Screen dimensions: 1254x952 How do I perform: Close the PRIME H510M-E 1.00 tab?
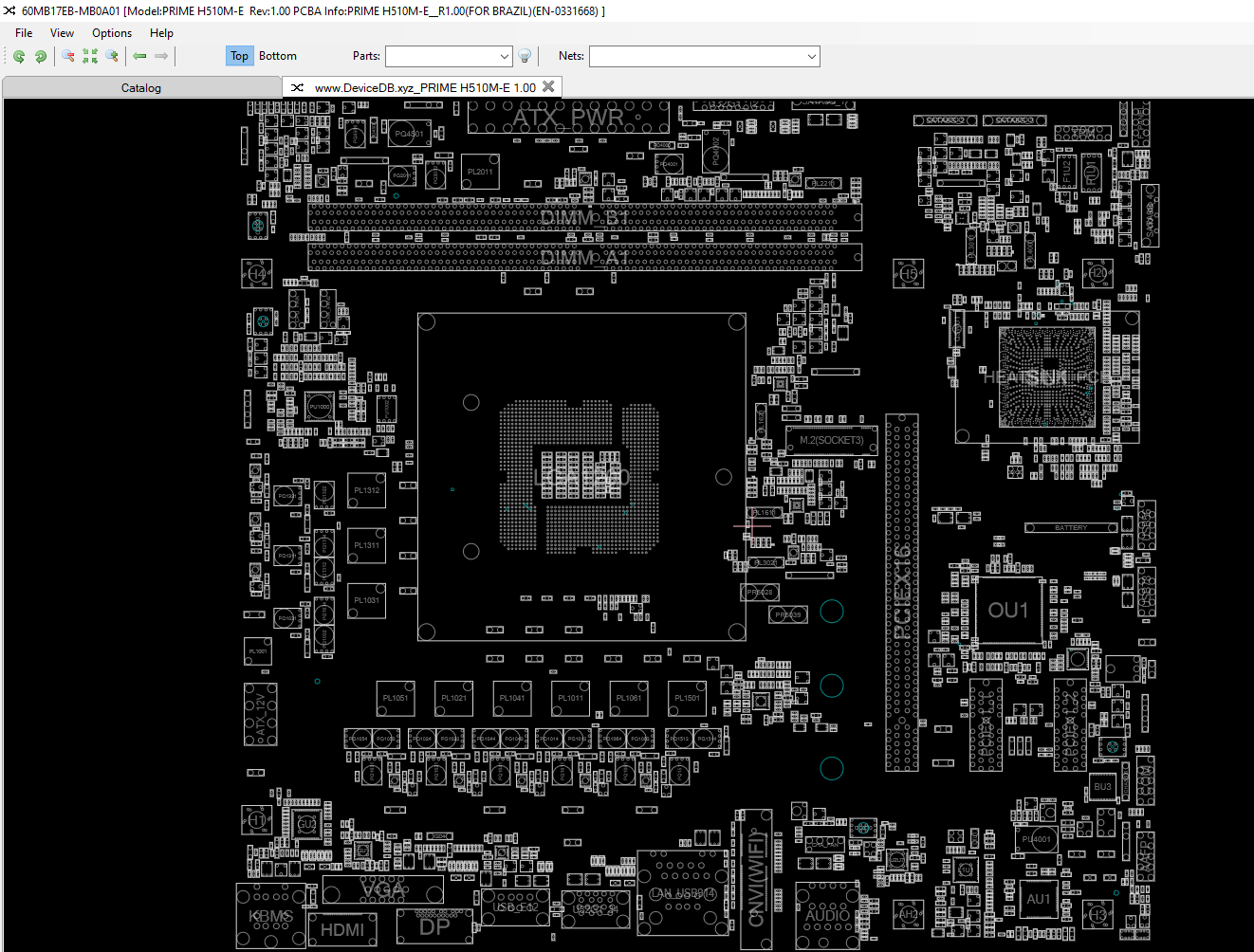tap(548, 86)
